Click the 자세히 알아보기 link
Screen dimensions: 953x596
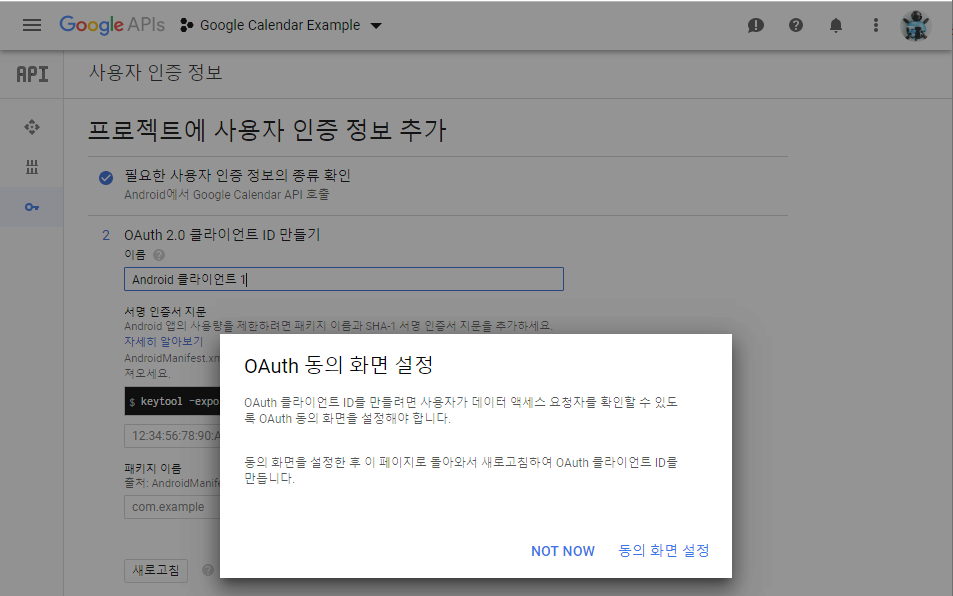163,341
